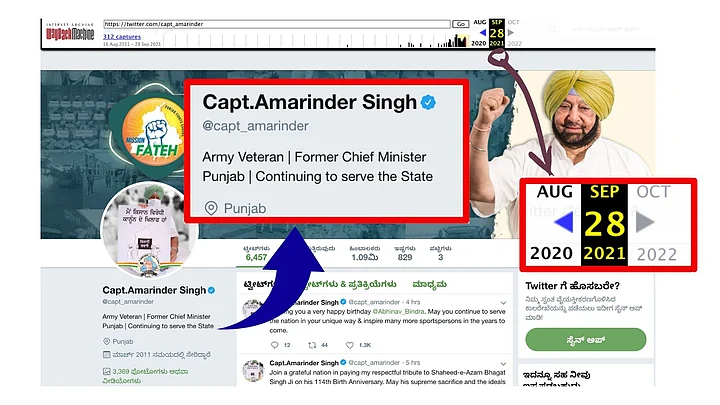Go to next capture using gray arrow
Image resolution: width=720 pixels, height=405 pixels.
[511, 33]
